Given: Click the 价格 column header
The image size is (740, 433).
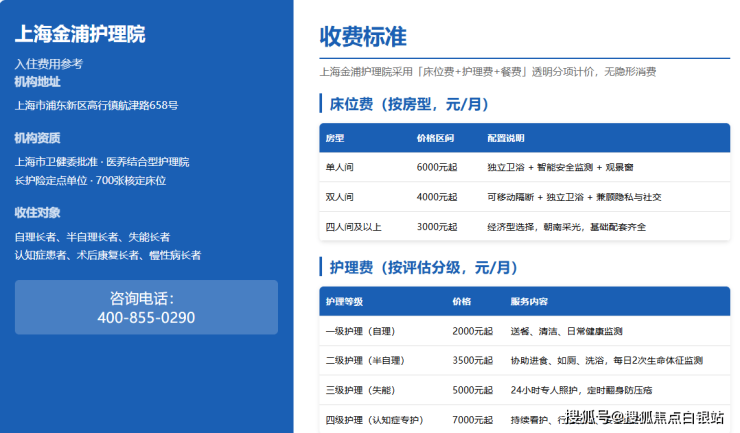Looking at the screenshot, I should click(462, 302).
